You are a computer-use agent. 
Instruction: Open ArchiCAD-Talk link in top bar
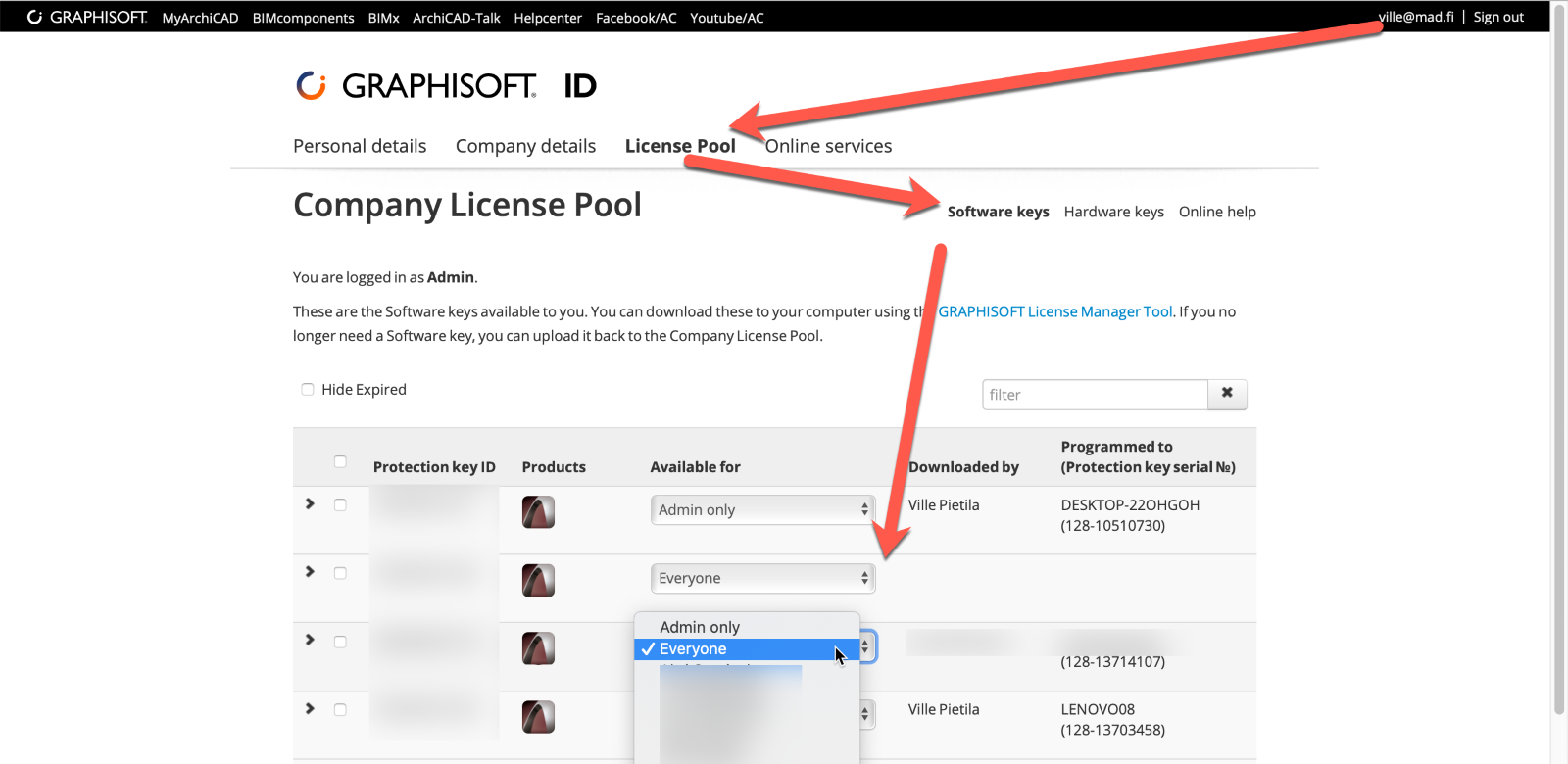[457, 18]
